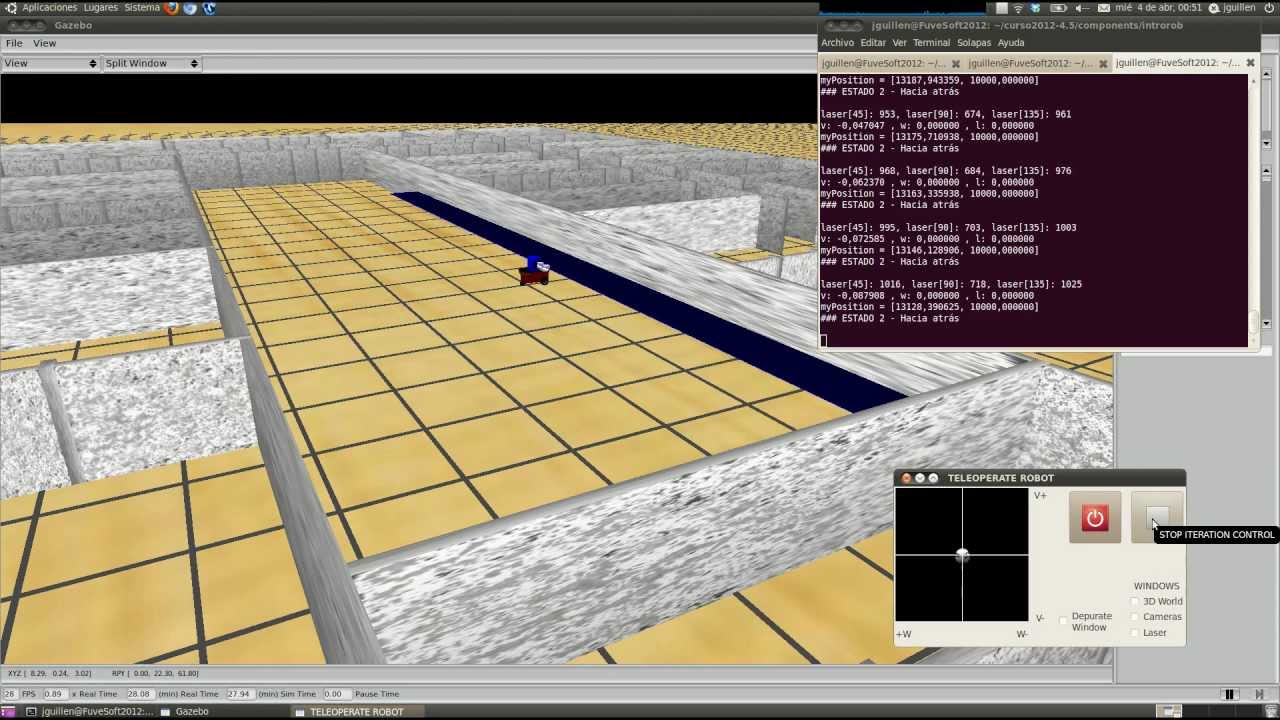Enable the 3D World checkbox
The height and width of the screenshot is (720, 1280).
point(1135,602)
